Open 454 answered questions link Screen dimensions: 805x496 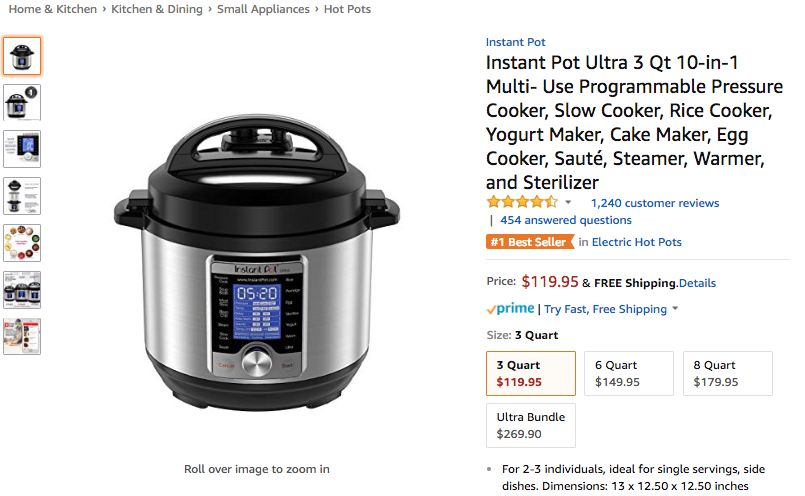click(x=566, y=220)
